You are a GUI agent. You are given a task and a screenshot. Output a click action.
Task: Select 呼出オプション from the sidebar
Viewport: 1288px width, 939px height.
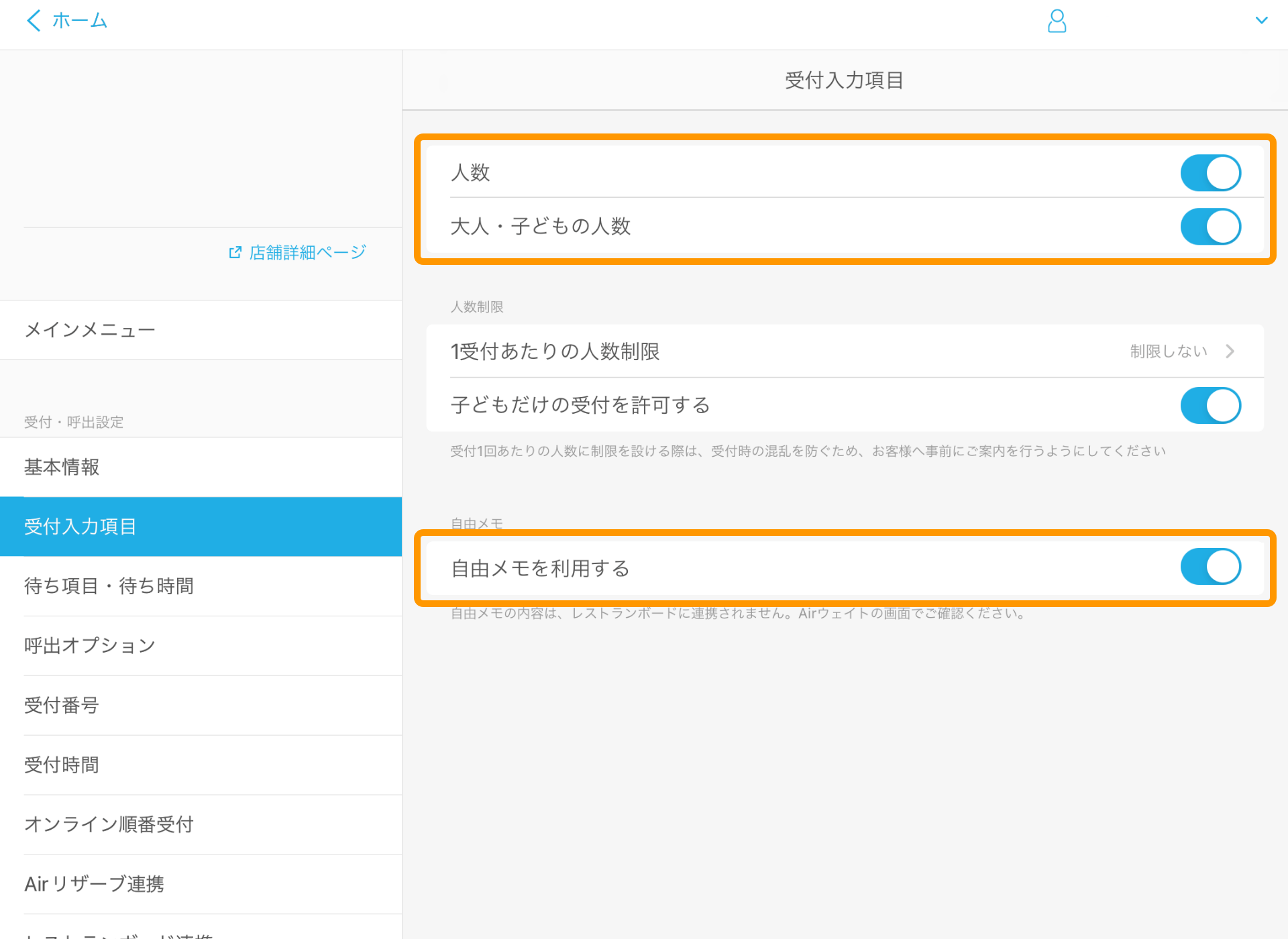[89, 645]
